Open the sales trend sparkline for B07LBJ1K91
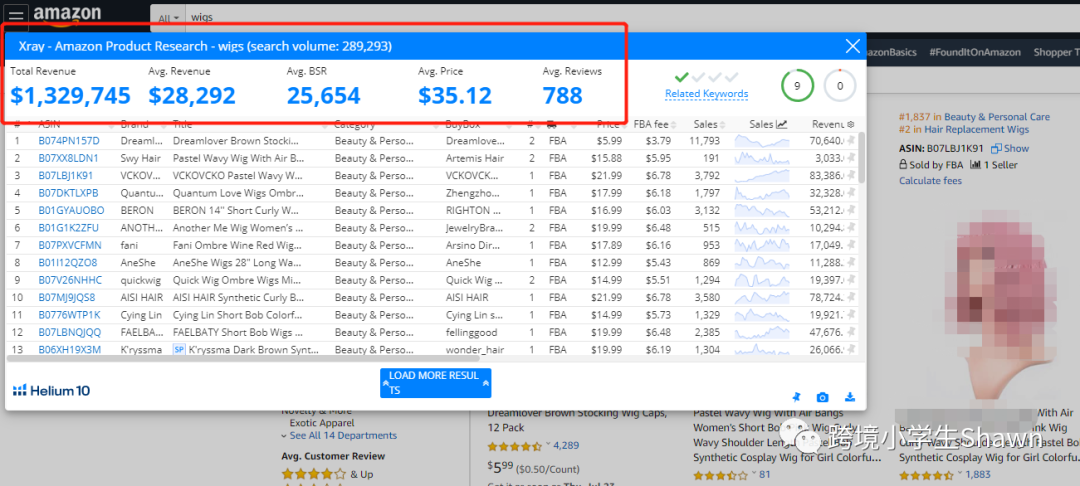 pyautogui.click(x=762, y=176)
